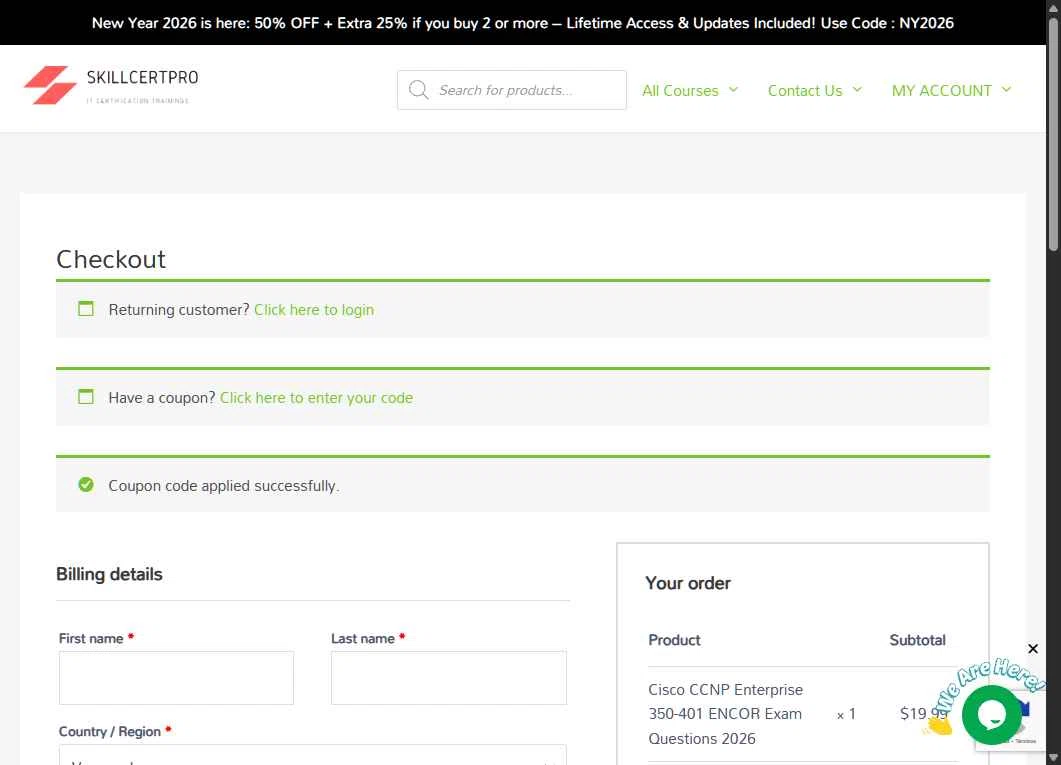The image size is (1061, 765).
Task: Click the Billing details heading
Action: 110,574
